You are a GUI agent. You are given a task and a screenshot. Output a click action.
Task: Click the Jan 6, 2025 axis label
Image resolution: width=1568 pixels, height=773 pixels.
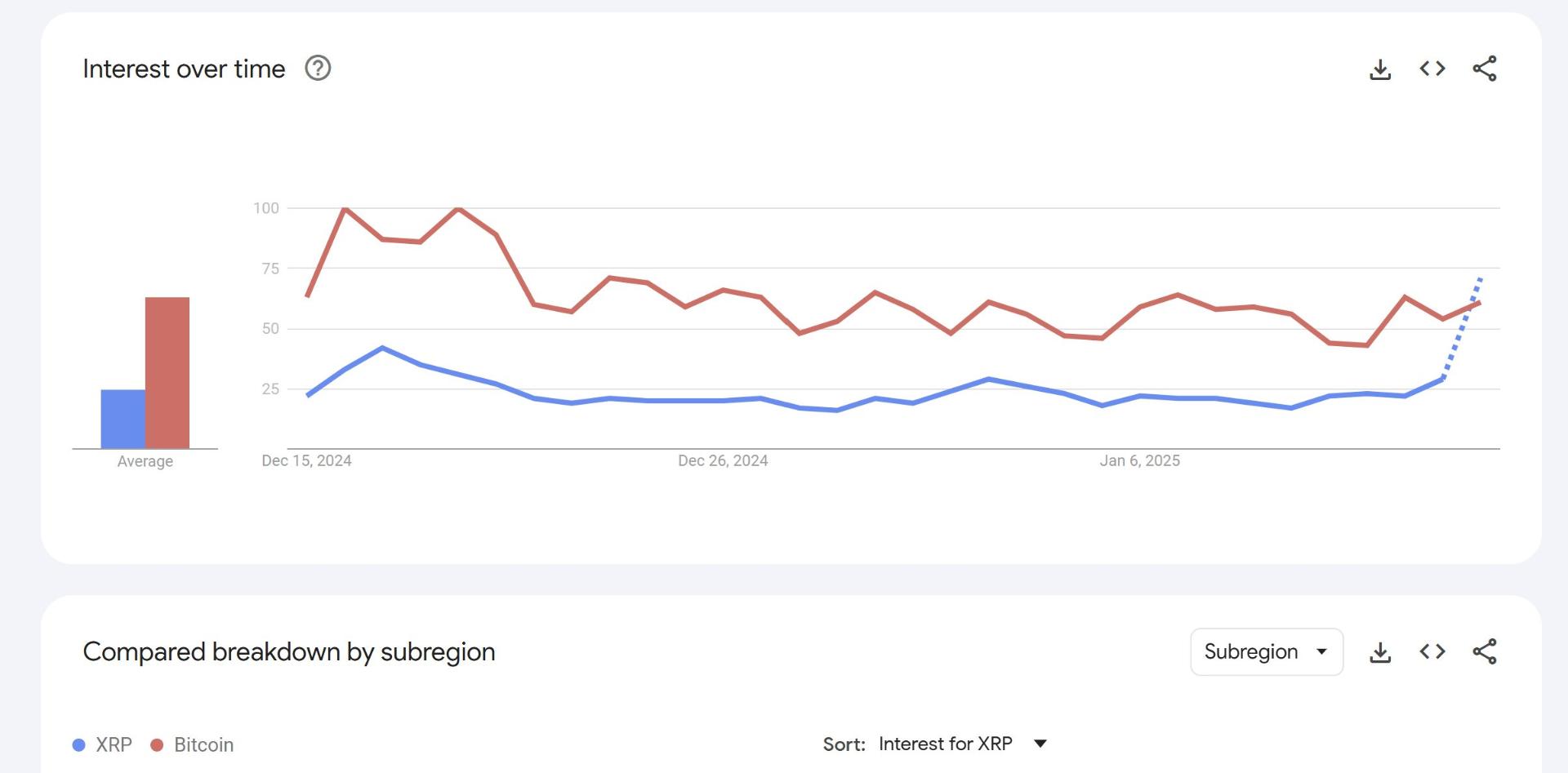click(1139, 460)
